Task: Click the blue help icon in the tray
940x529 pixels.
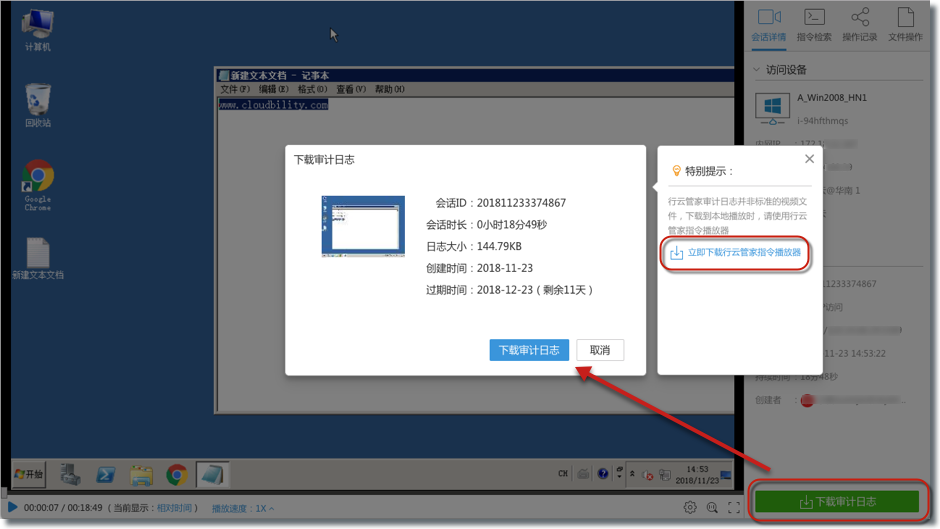Action: coord(603,474)
